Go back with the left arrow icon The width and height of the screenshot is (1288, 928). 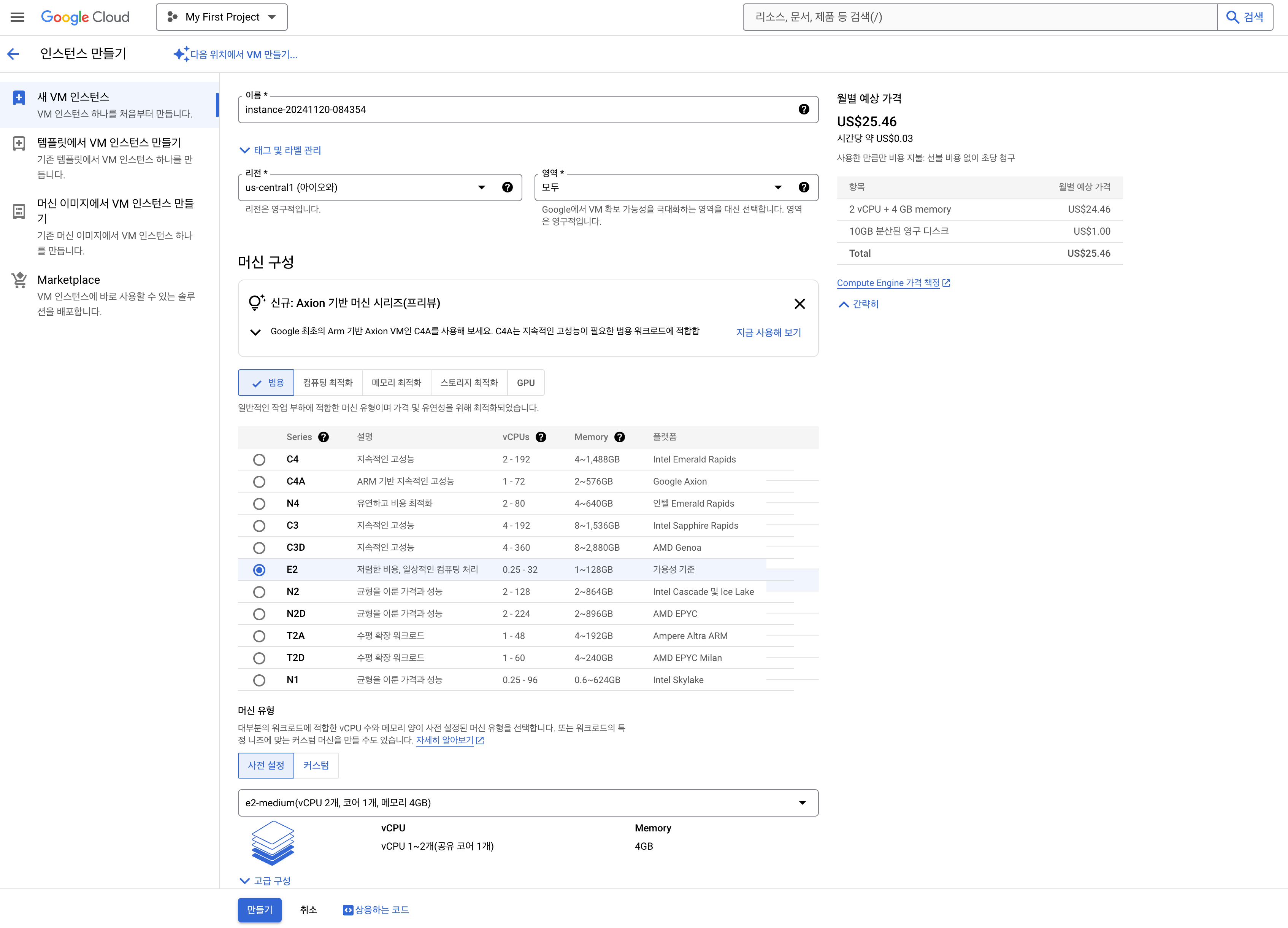pyautogui.click(x=13, y=54)
